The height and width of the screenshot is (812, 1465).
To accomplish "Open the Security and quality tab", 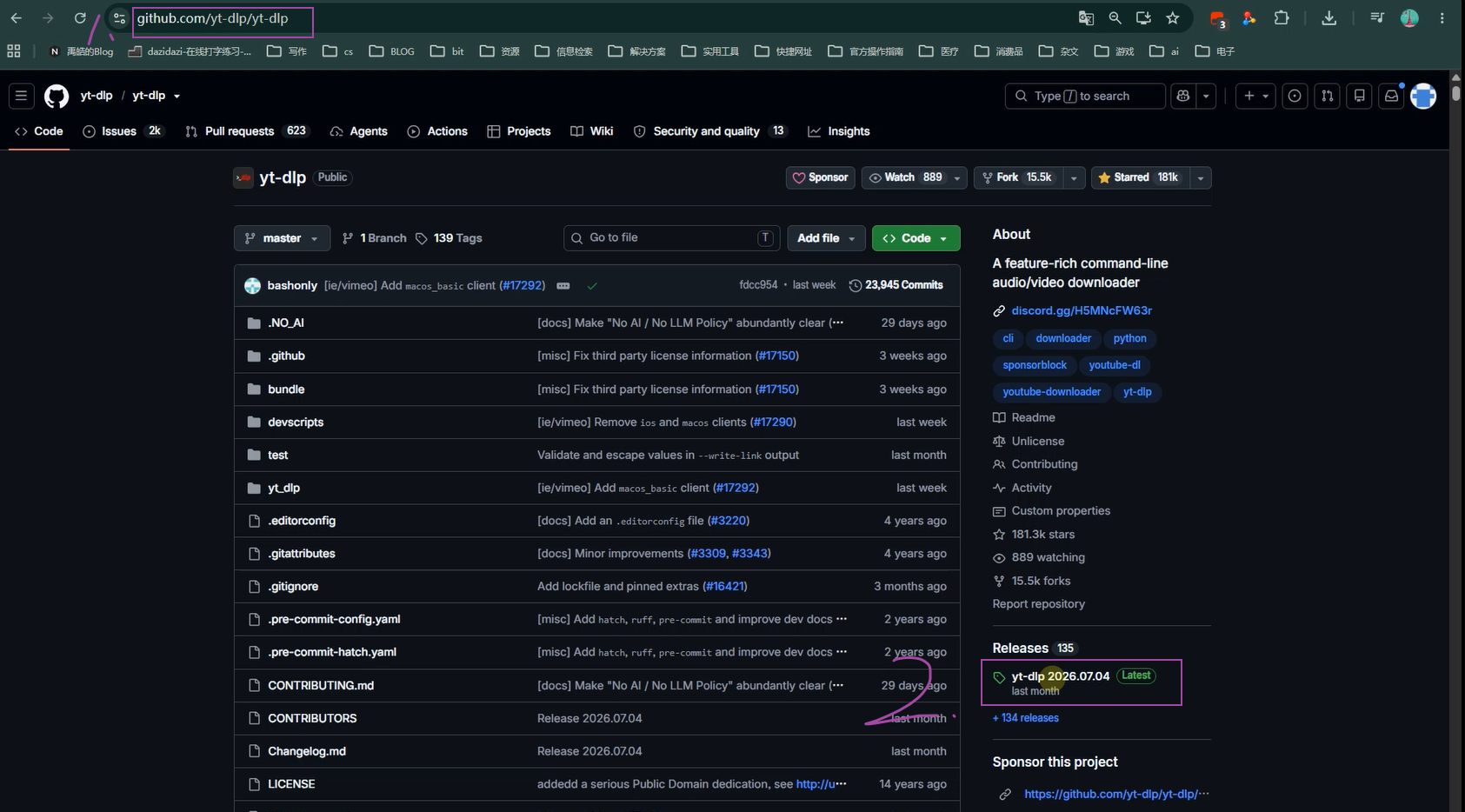I will pos(710,131).
